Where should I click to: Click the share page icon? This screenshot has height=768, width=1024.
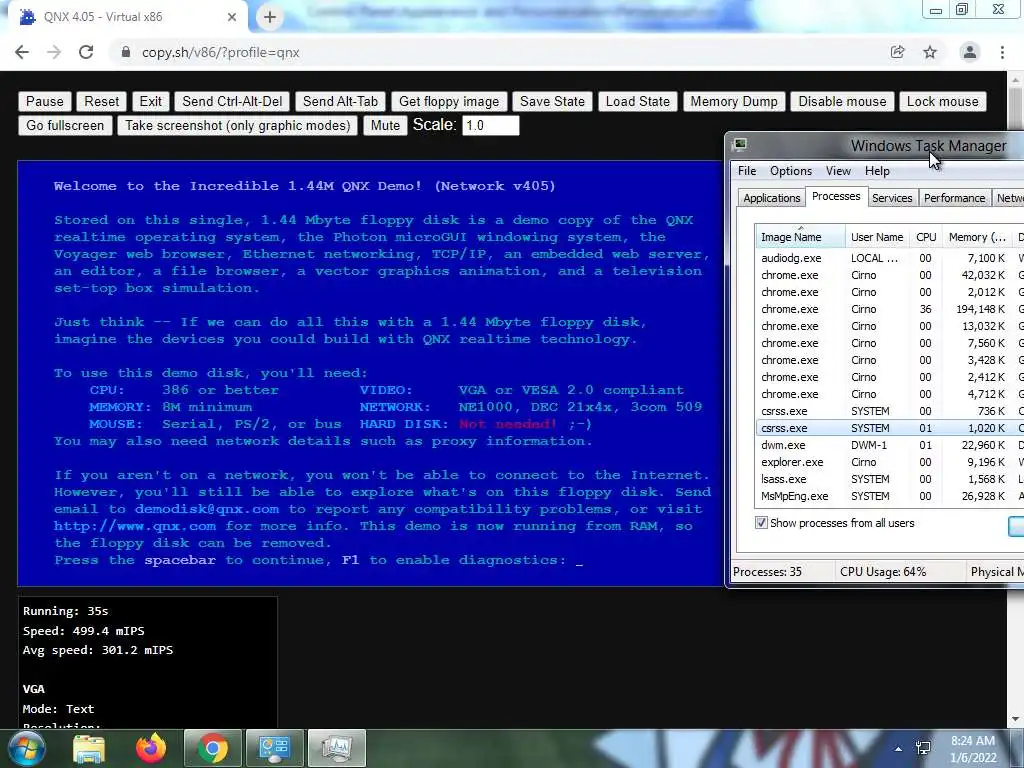pyautogui.click(x=897, y=52)
